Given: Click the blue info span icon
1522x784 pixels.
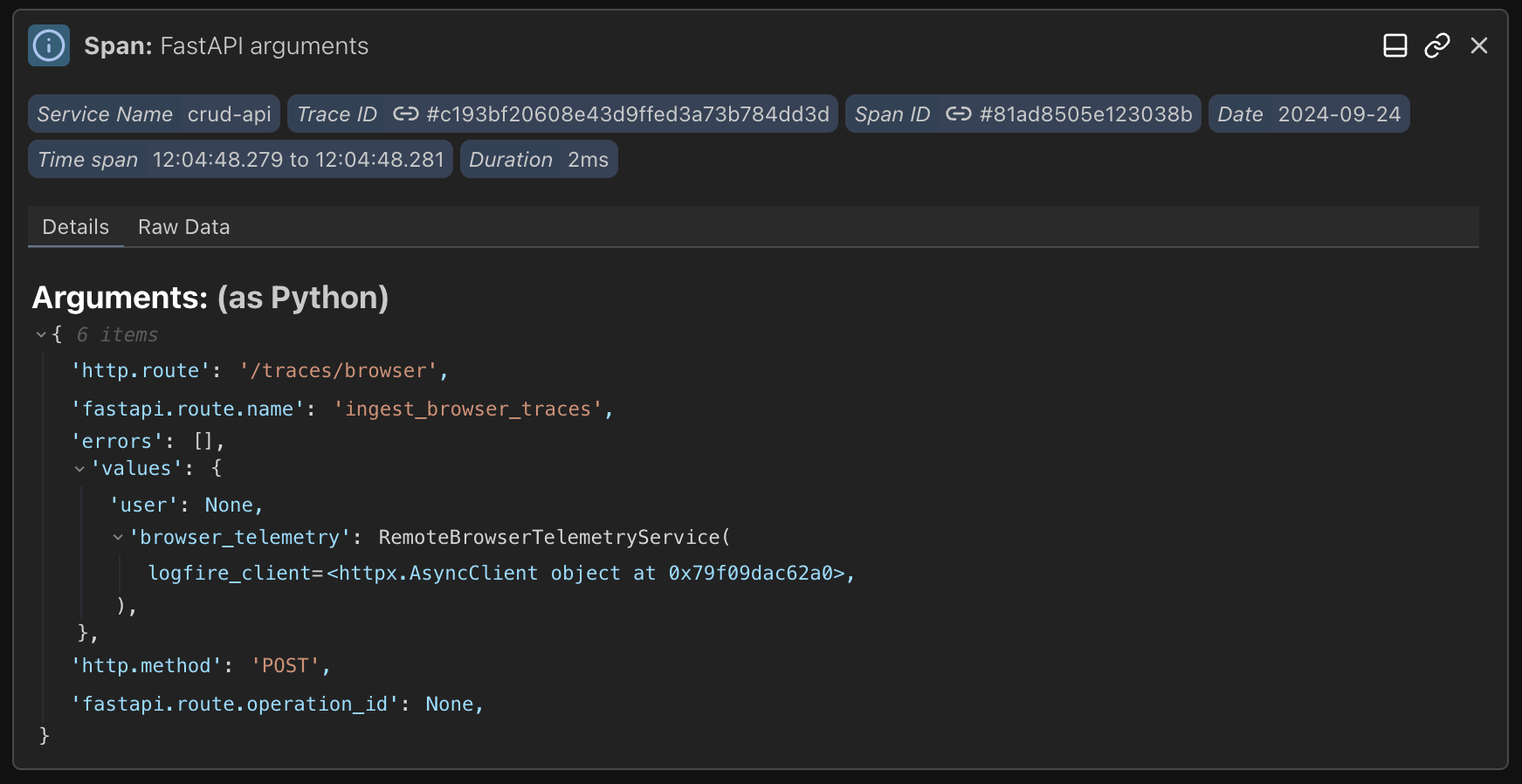Looking at the screenshot, I should [49, 45].
